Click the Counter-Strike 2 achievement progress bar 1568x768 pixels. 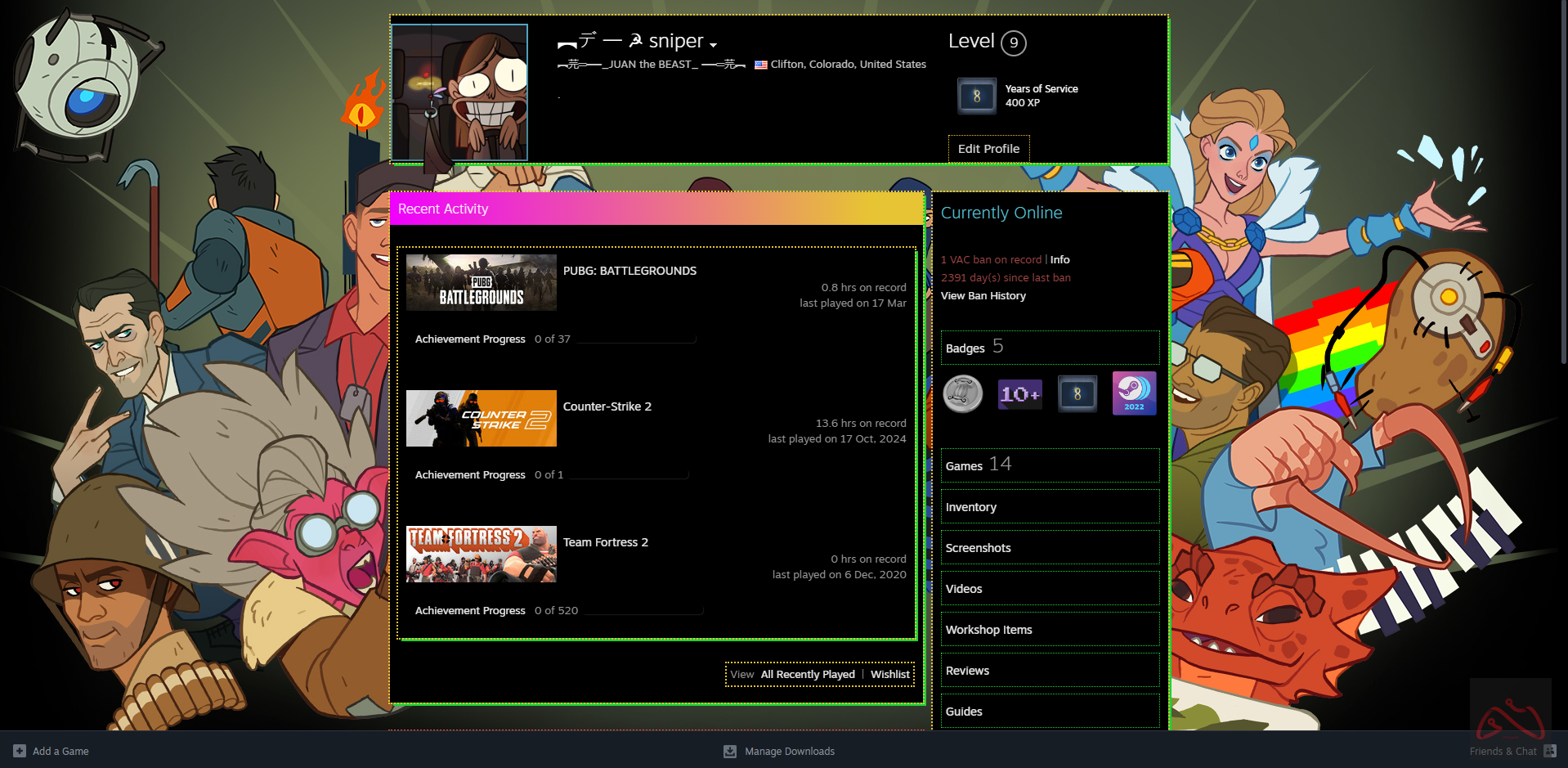(628, 475)
